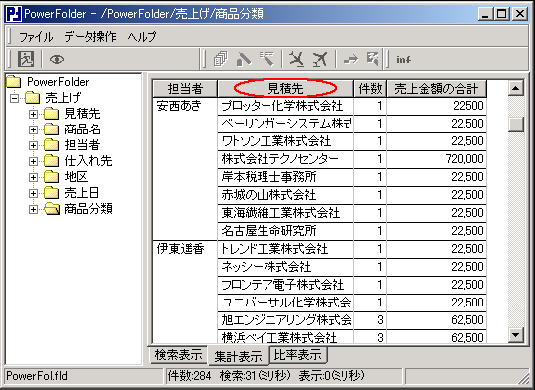Maximize the PowerFolder window
This screenshot has width=535, height=390.
coord(502,14)
